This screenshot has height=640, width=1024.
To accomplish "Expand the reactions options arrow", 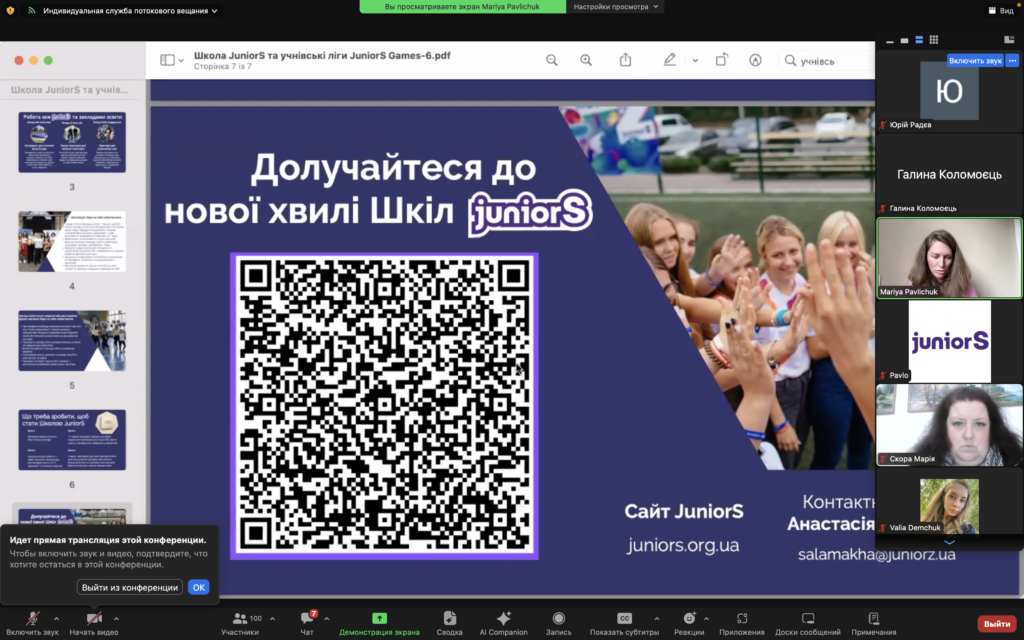I will 706,618.
